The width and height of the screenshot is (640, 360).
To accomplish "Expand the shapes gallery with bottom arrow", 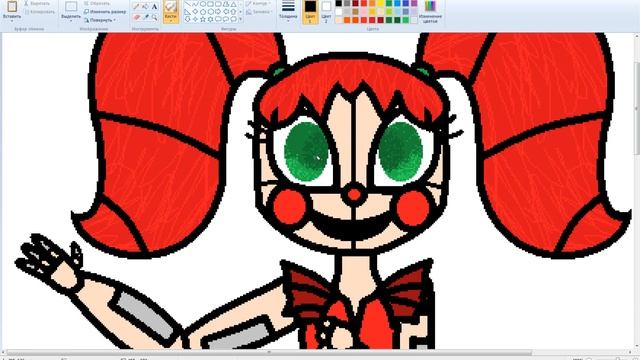I will click(x=240, y=19).
